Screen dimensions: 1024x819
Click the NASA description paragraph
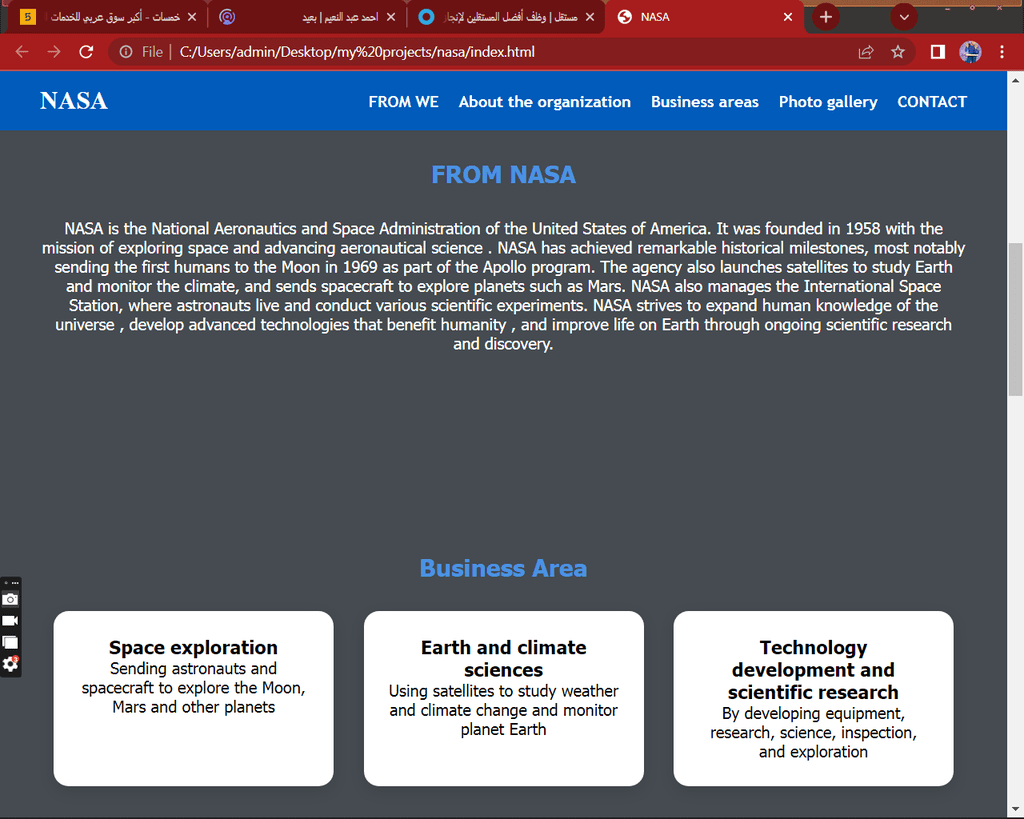[504, 286]
